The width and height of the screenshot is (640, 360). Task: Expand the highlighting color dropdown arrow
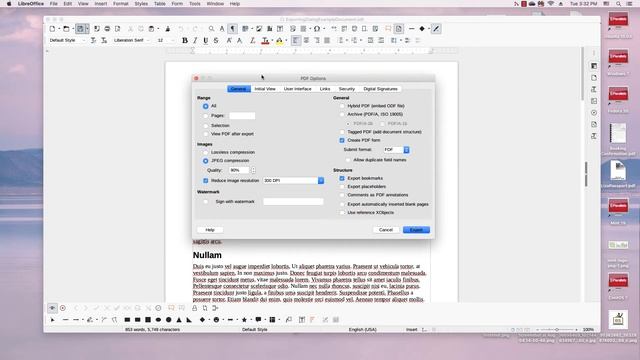286,40
